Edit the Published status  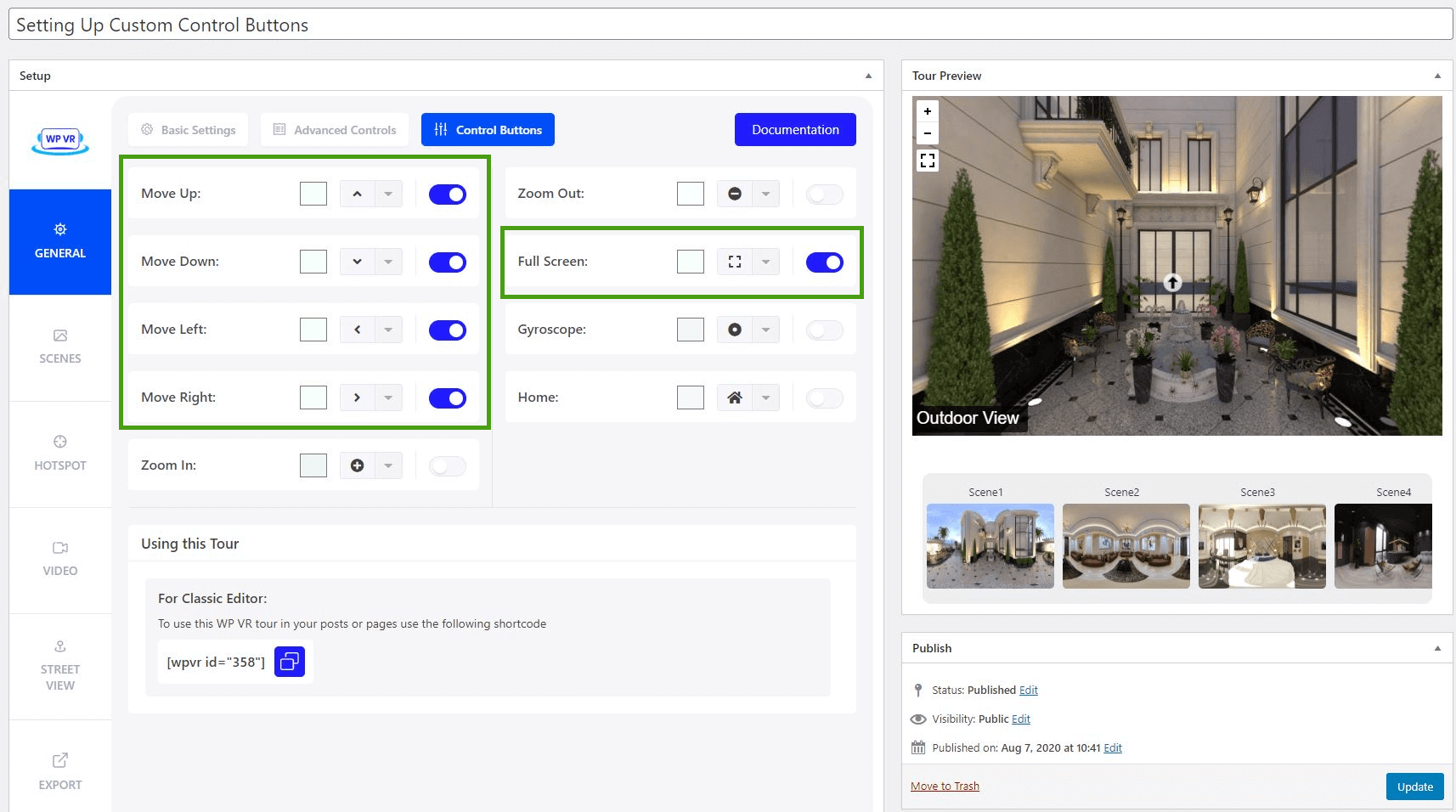[1029, 690]
